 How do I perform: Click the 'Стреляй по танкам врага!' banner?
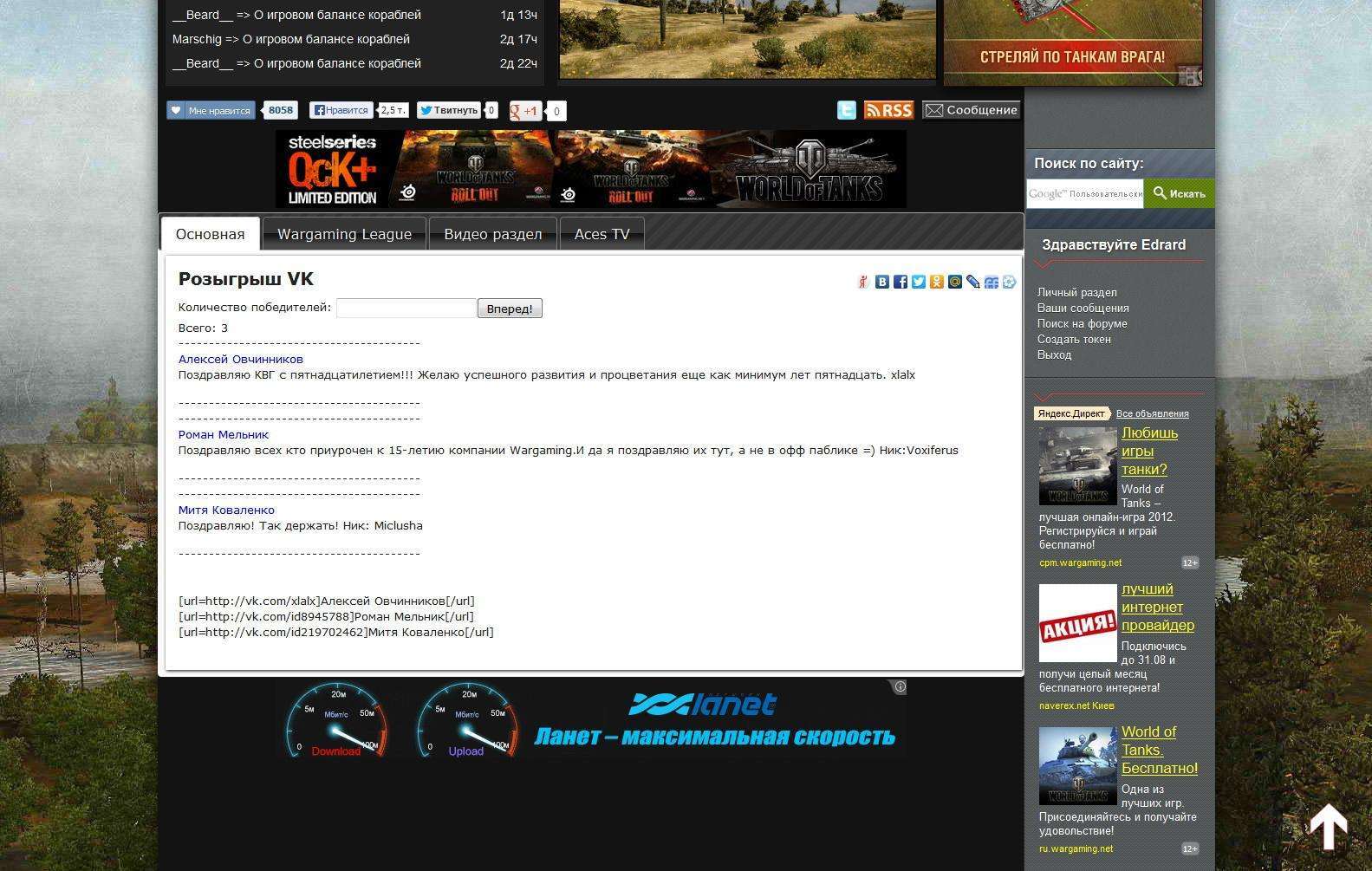point(1072,42)
